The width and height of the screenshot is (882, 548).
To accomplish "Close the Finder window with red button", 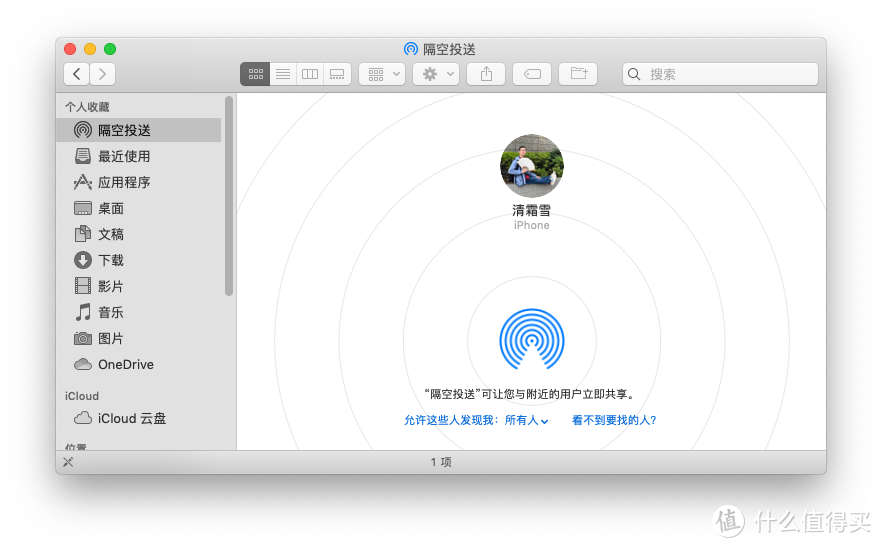I will click(70, 49).
